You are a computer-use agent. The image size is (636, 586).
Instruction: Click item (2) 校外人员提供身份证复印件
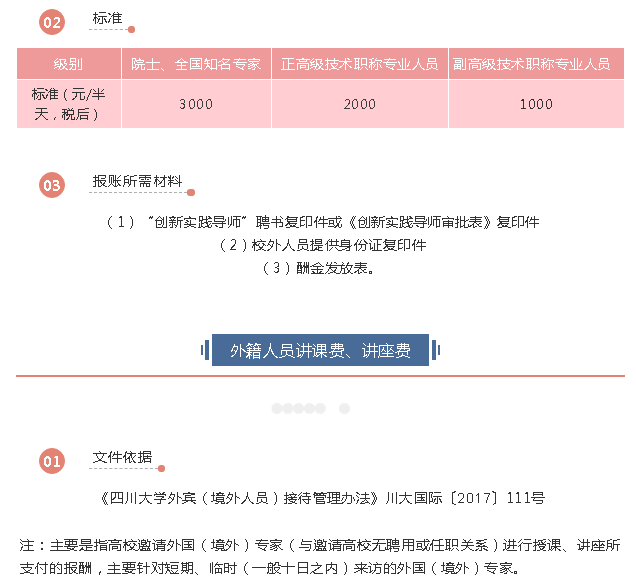pyautogui.click(x=322, y=245)
